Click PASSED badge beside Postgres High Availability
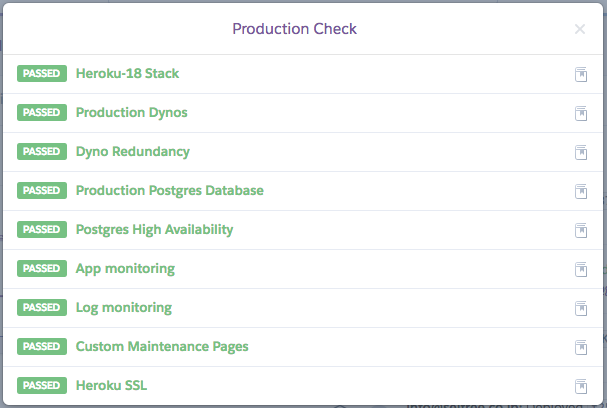Viewport: 607px width, 408px height. pos(42,230)
